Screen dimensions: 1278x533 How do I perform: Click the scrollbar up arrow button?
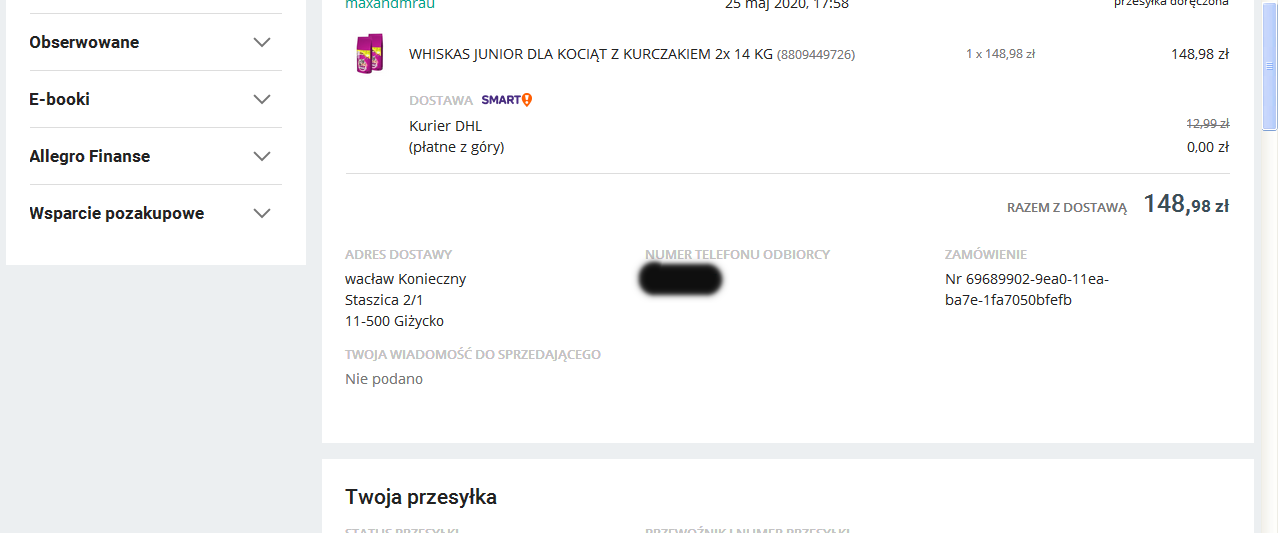click(x=1270, y=7)
